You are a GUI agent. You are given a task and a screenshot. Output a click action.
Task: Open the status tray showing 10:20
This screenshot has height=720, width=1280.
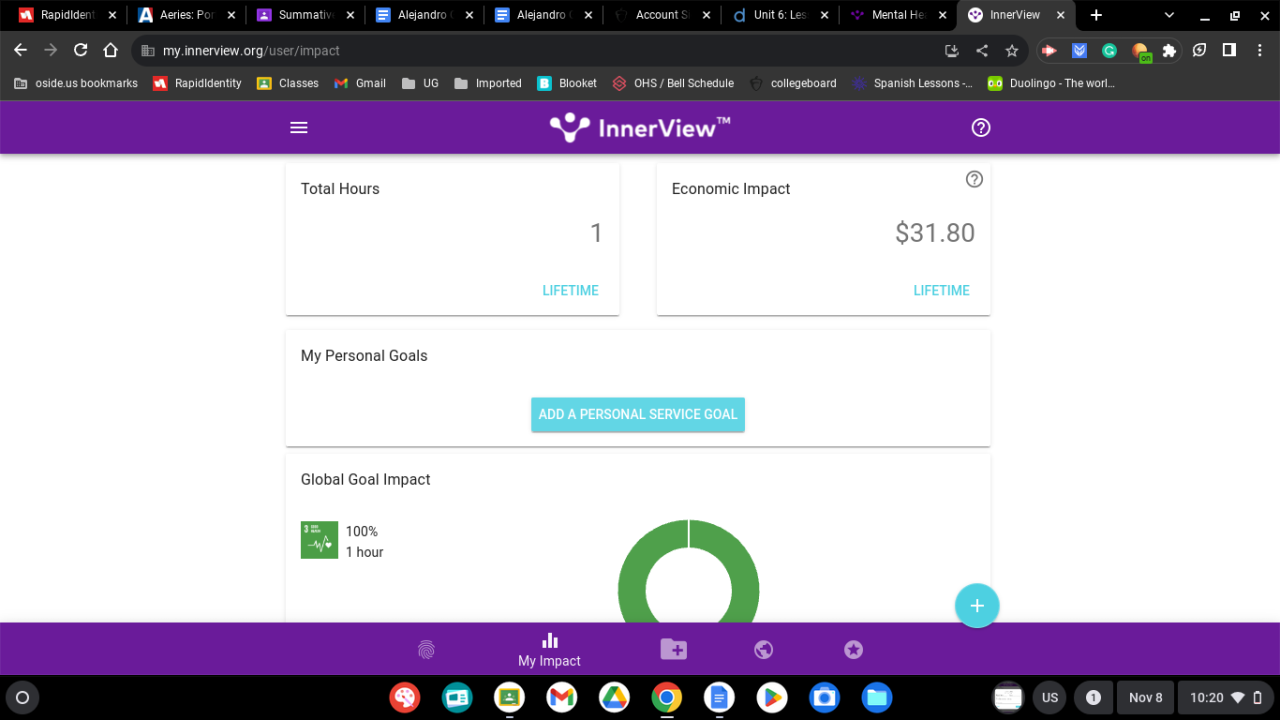click(x=1224, y=697)
